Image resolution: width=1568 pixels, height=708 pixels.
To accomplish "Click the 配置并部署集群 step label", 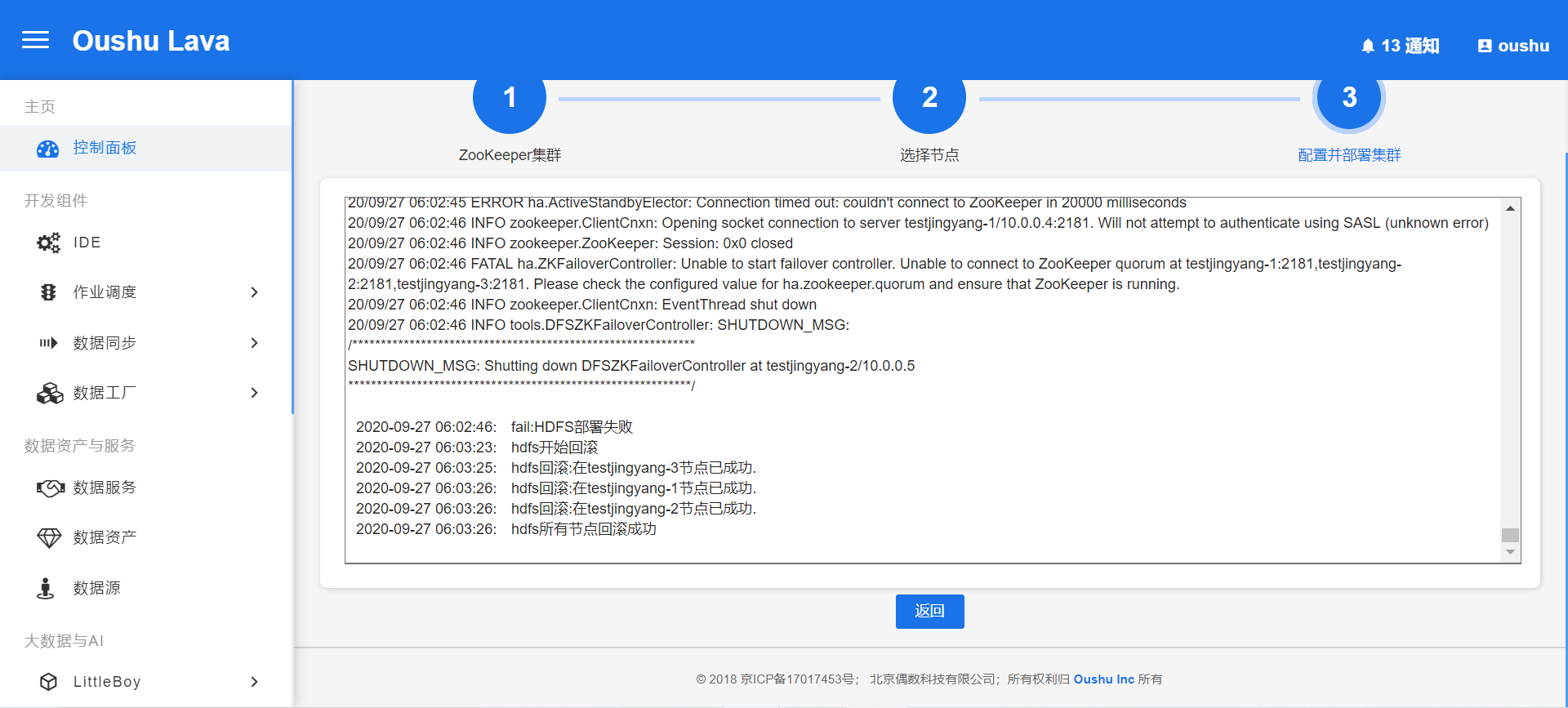I will tap(1349, 155).
